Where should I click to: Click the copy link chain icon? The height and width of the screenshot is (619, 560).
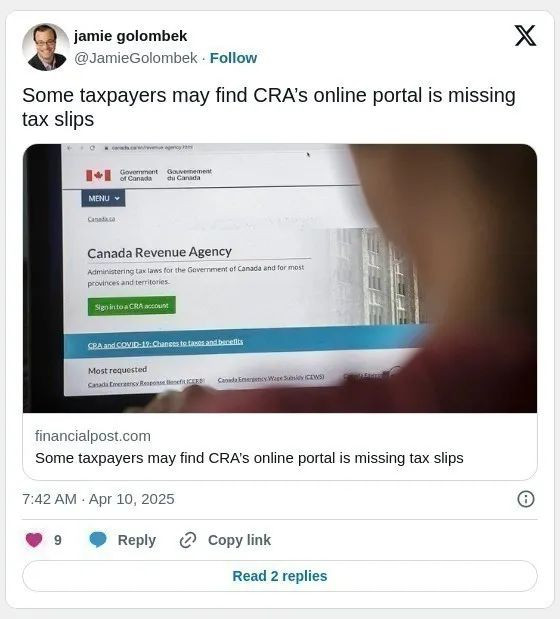click(x=188, y=540)
